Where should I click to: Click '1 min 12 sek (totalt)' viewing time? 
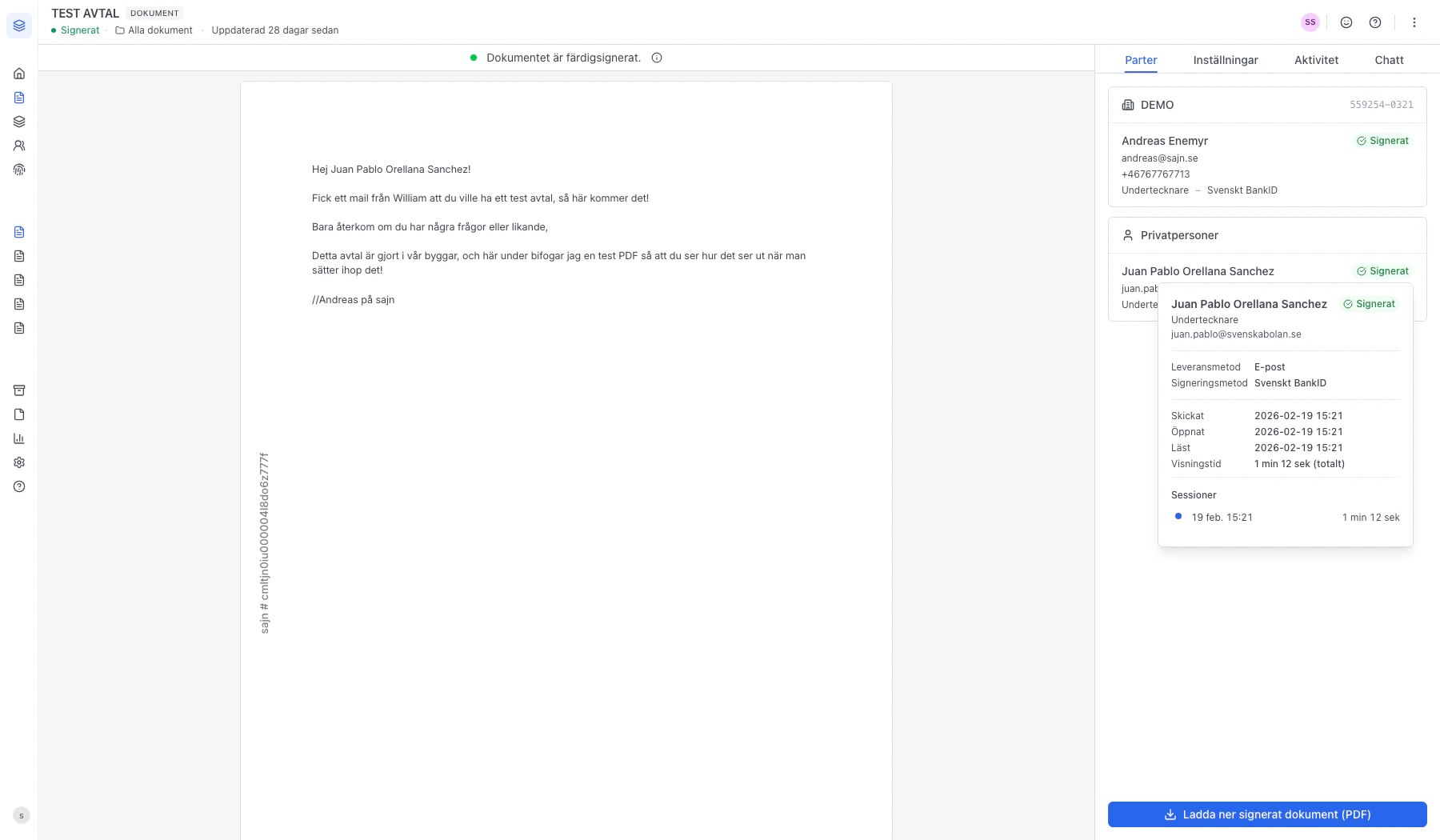coord(1299,464)
